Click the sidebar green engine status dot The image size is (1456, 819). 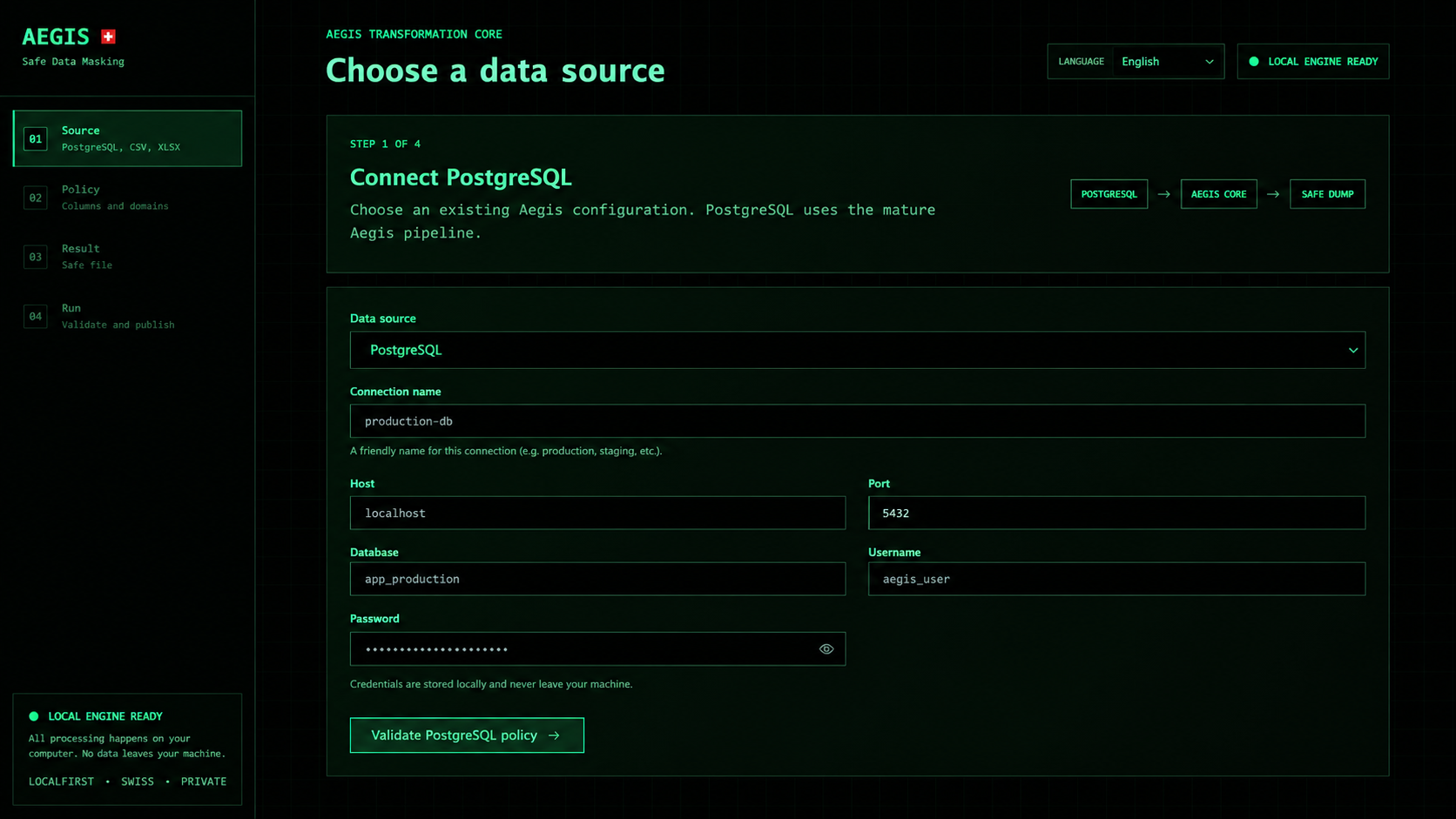[34, 716]
